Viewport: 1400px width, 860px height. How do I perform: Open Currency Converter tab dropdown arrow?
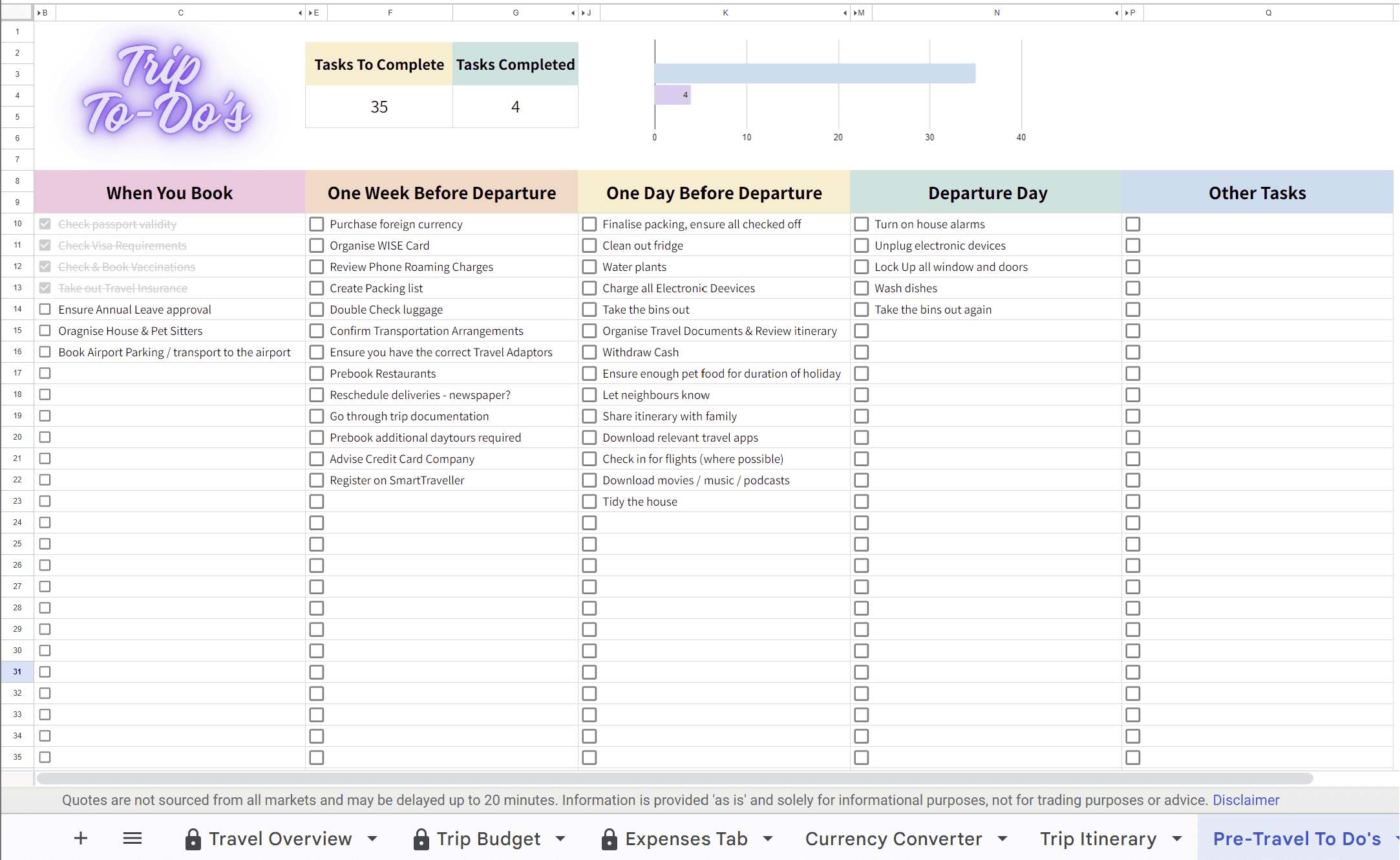1002,839
